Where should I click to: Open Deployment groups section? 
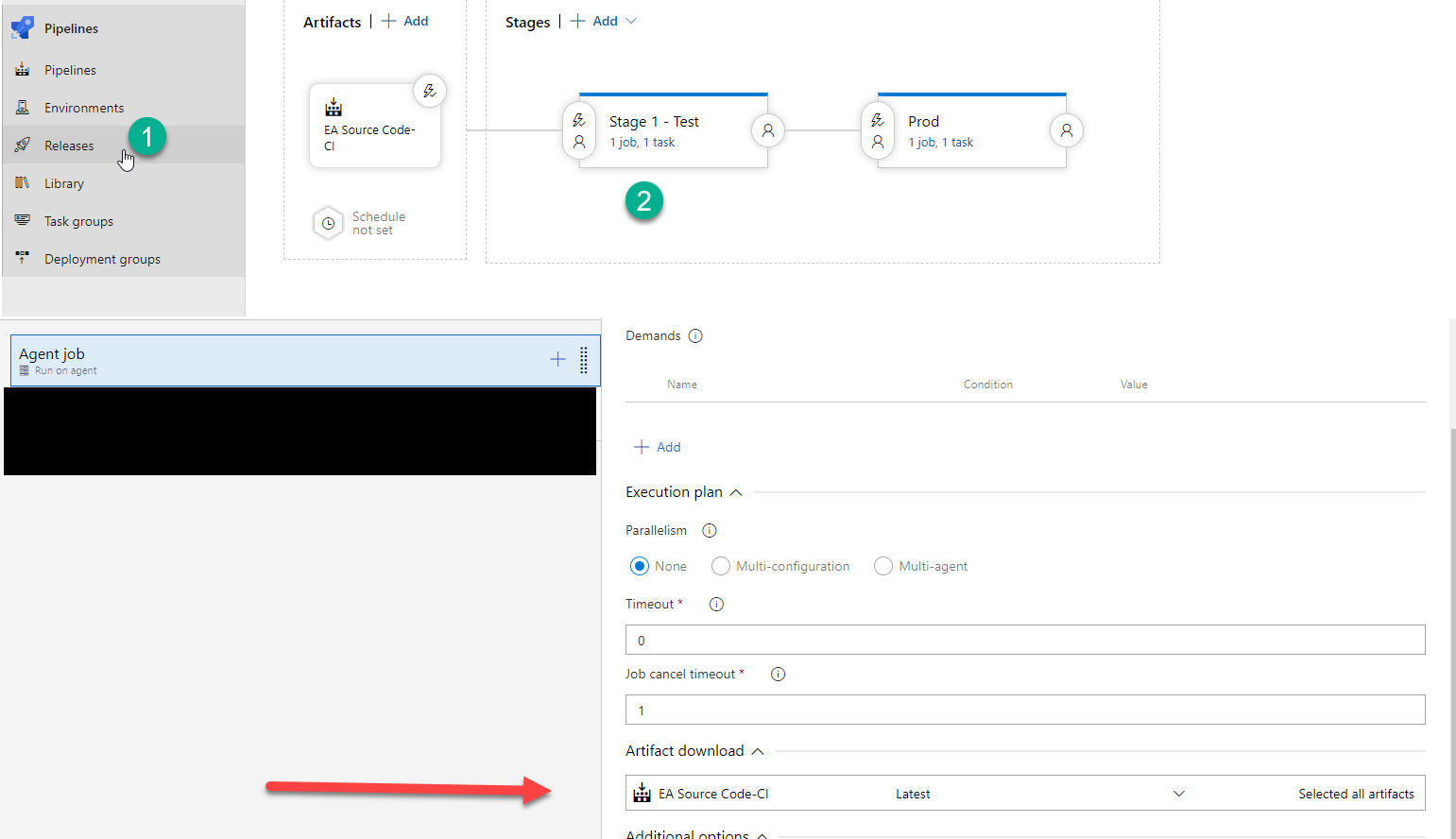point(102,259)
